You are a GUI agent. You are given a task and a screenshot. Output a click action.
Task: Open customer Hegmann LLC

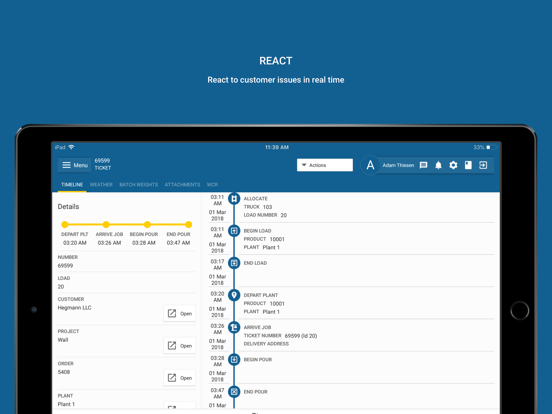[x=180, y=313]
